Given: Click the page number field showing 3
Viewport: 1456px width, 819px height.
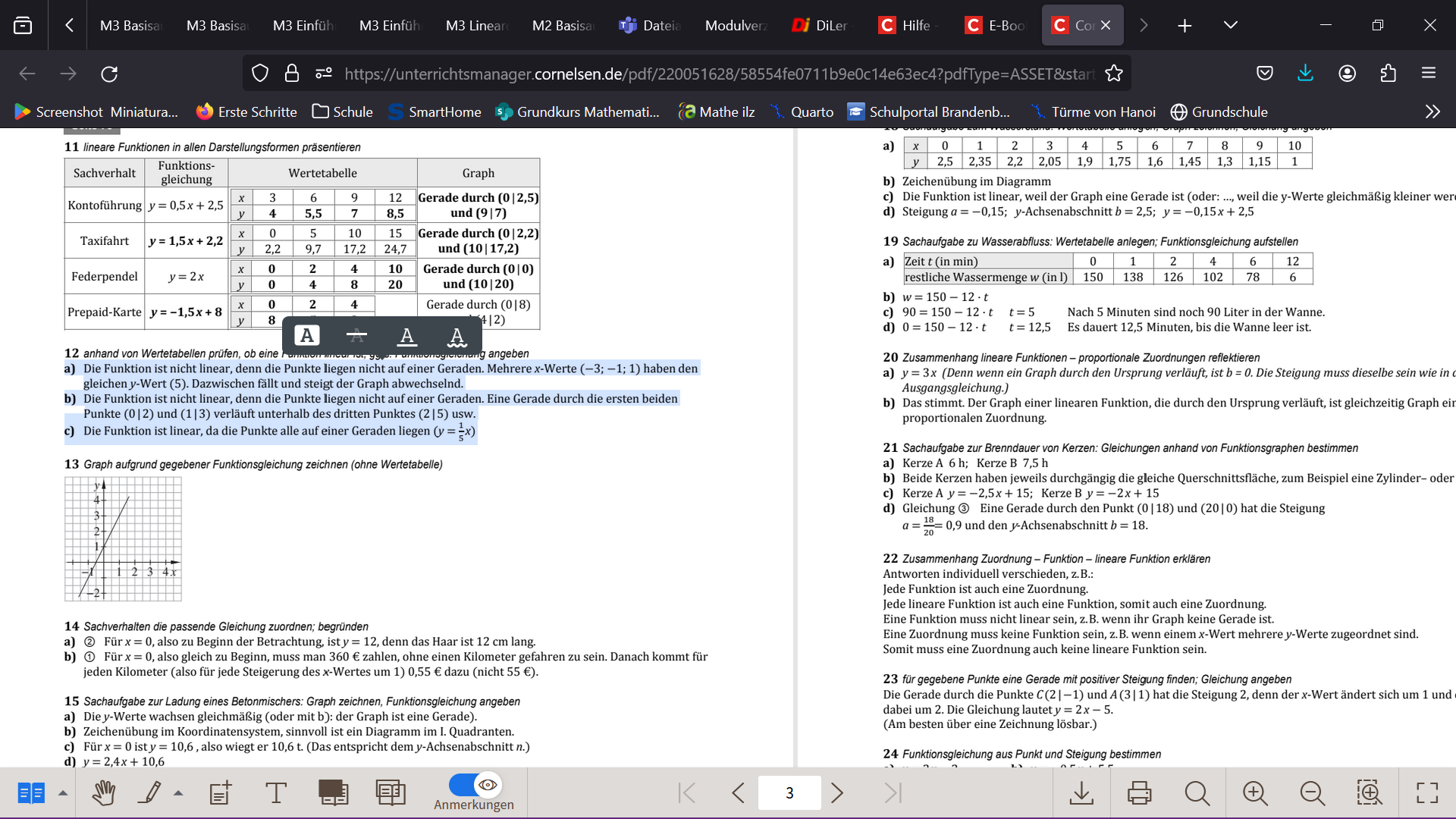Looking at the screenshot, I should click(x=789, y=793).
